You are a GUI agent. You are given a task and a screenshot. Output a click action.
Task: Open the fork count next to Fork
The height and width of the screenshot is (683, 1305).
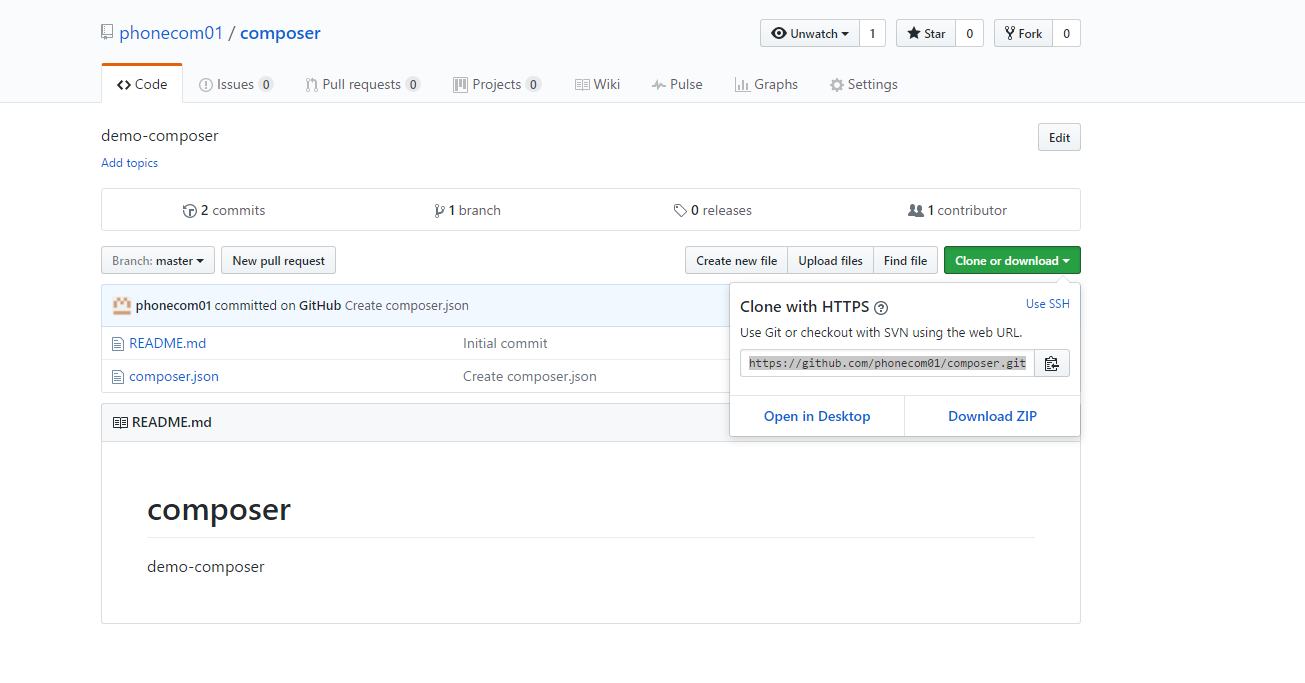click(1066, 33)
